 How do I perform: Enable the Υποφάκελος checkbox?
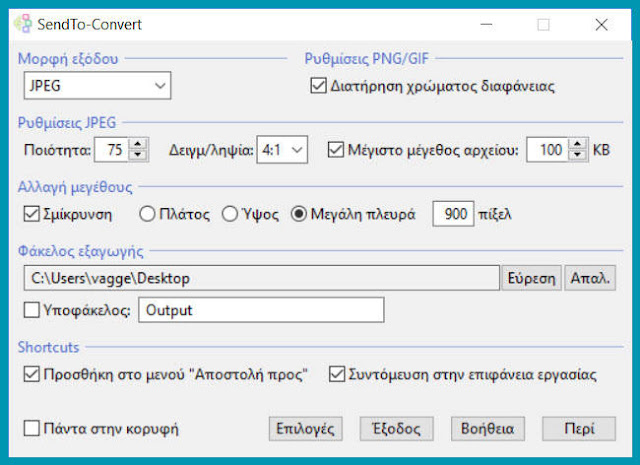[x=31, y=310]
